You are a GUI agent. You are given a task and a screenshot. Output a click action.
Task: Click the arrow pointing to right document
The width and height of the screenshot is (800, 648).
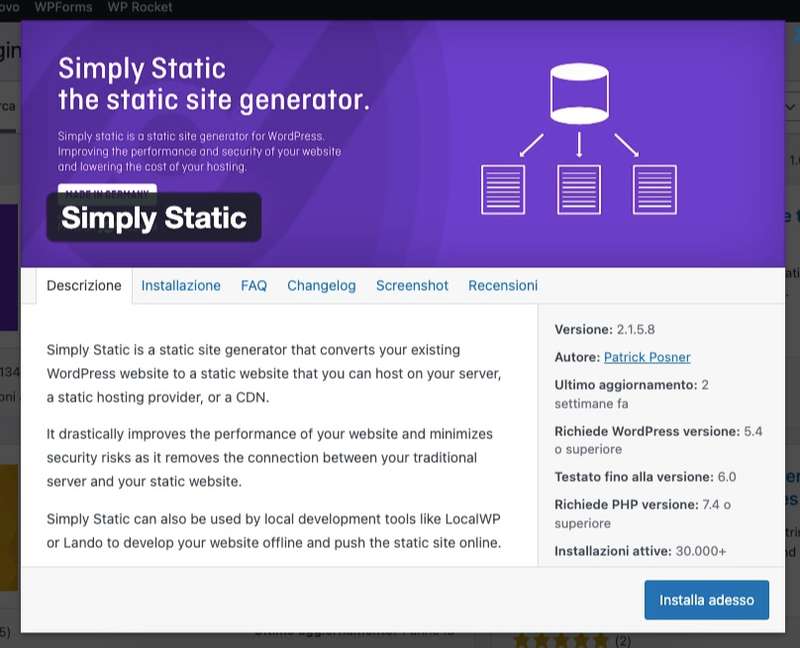pos(627,145)
